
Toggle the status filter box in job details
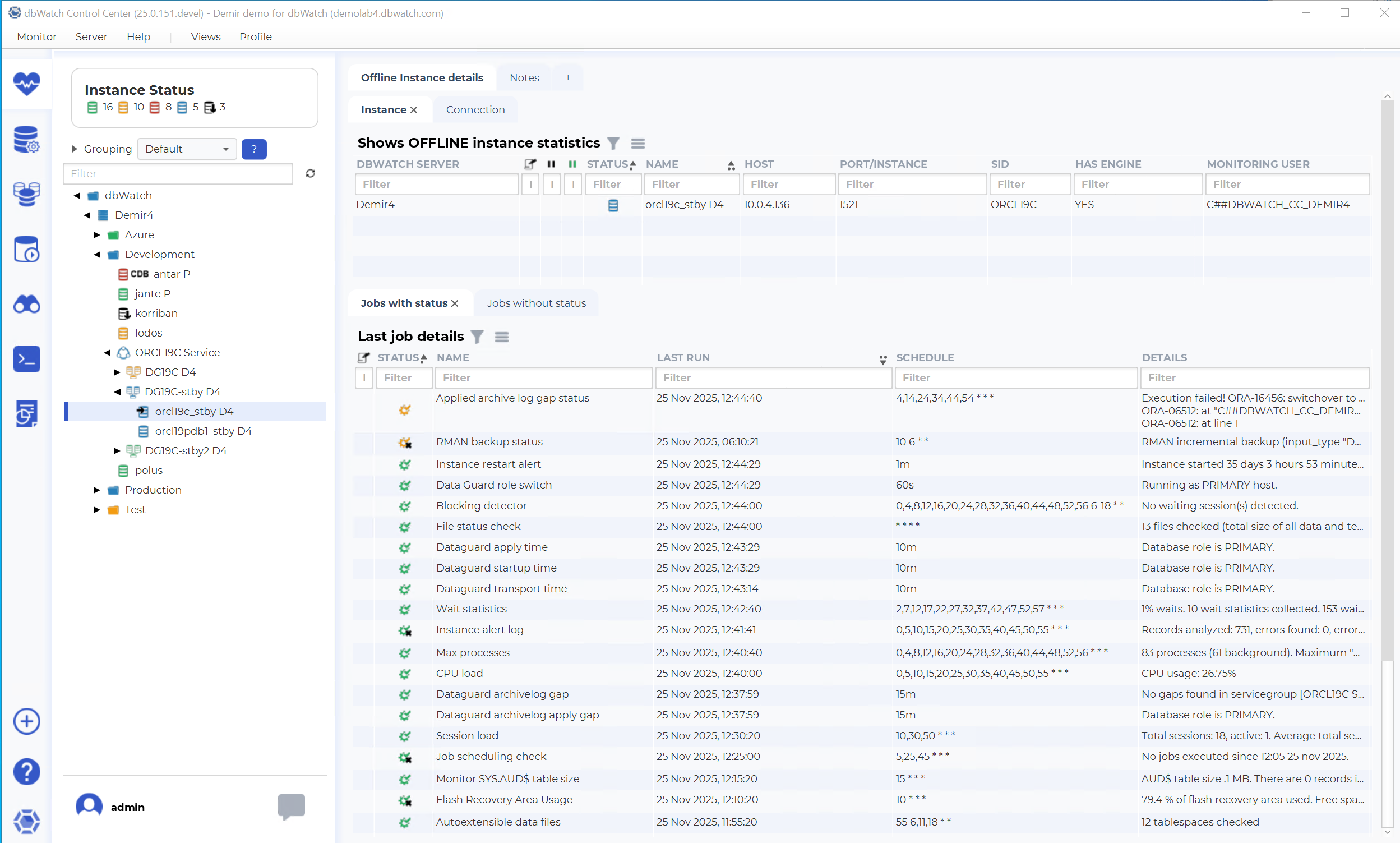click(364, 378)
